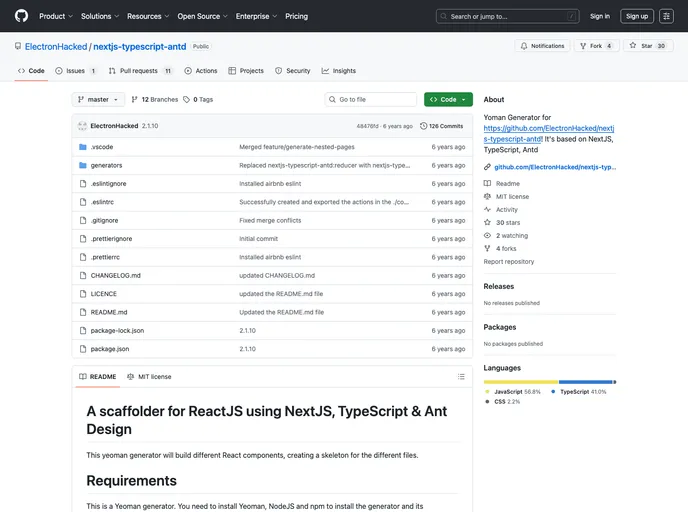Open the package-lock.json file
This screenshot has height=512, width=688.
117,330
